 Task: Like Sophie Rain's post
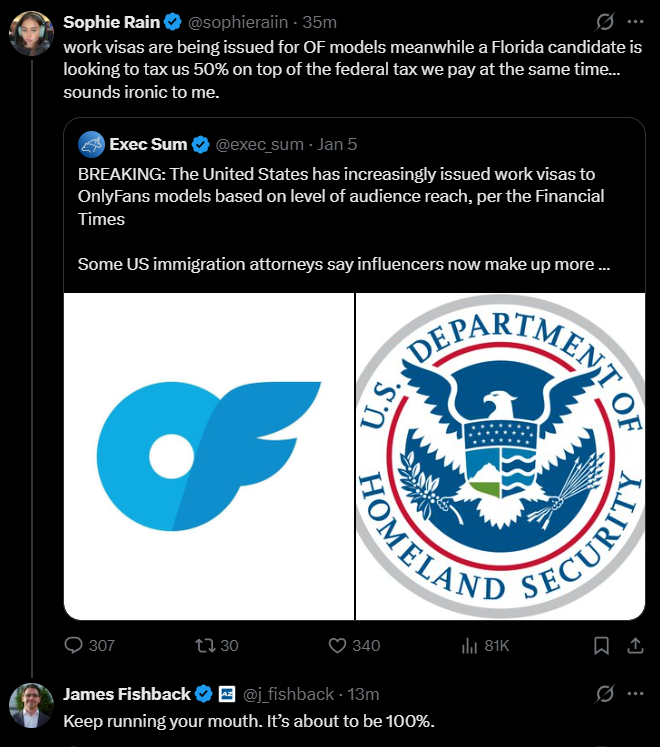(337, 646)
